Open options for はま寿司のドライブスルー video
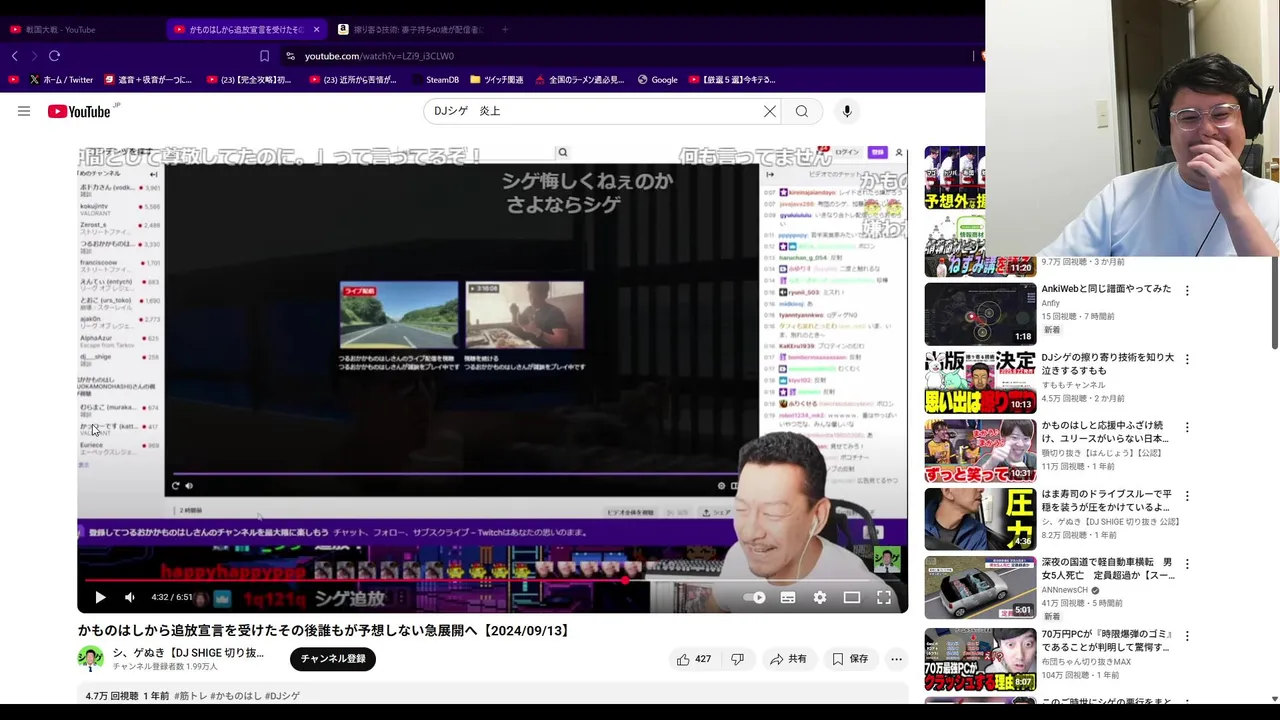 pyautogui.click(x=1187, y=495)
